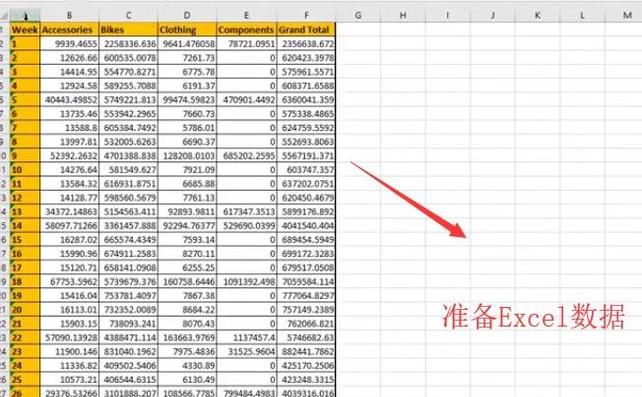
Task: Select column C header
Action: click(128, 16)
